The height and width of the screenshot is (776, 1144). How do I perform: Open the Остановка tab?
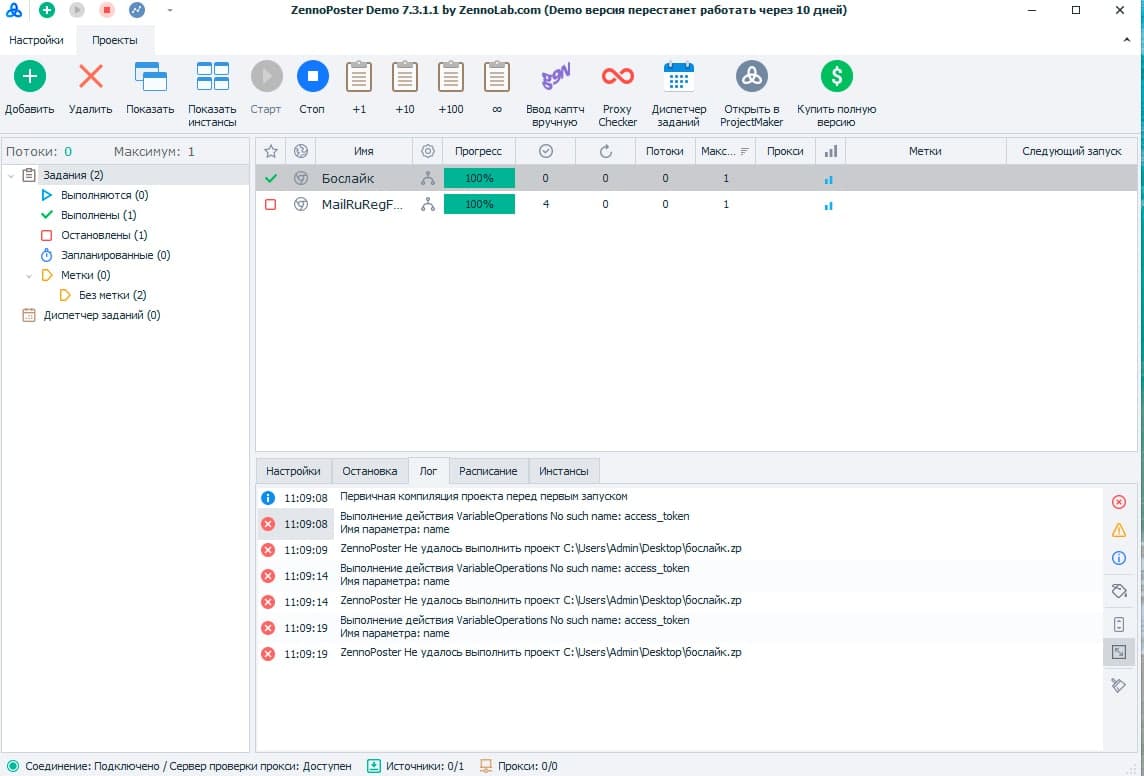point(370,471)
